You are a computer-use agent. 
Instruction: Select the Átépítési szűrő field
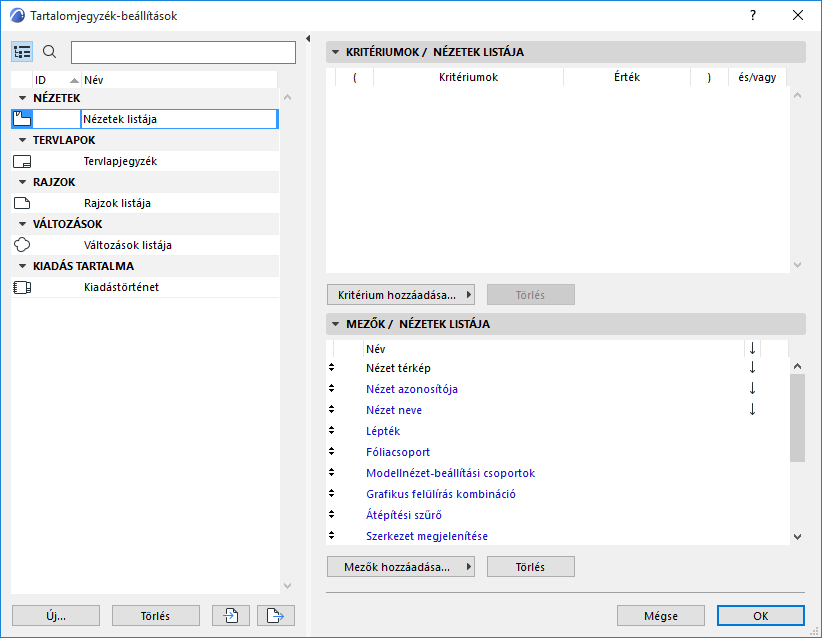[x=404, y=515]
